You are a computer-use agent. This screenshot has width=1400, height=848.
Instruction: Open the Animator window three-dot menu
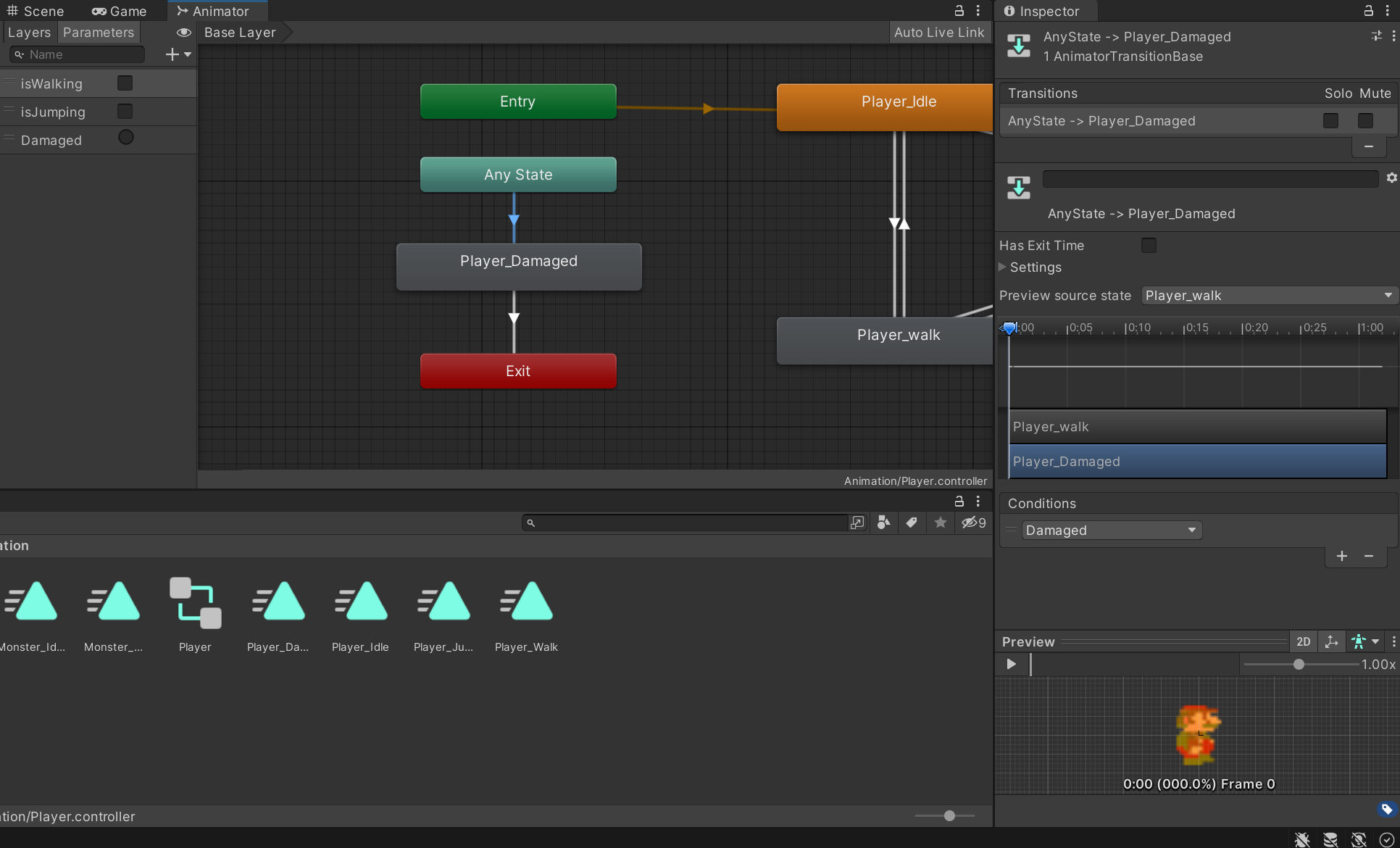tap(978, 10)
